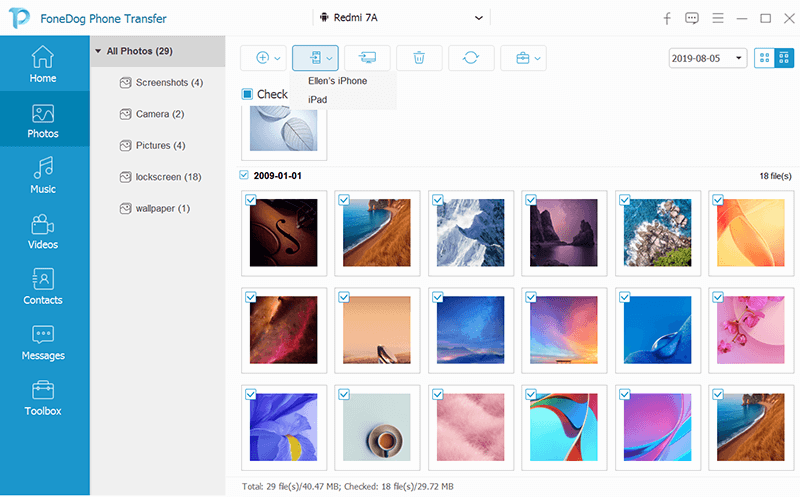Go to the Contacts section
Viewport: 800px width, 497px height.
tap(43, 286)
